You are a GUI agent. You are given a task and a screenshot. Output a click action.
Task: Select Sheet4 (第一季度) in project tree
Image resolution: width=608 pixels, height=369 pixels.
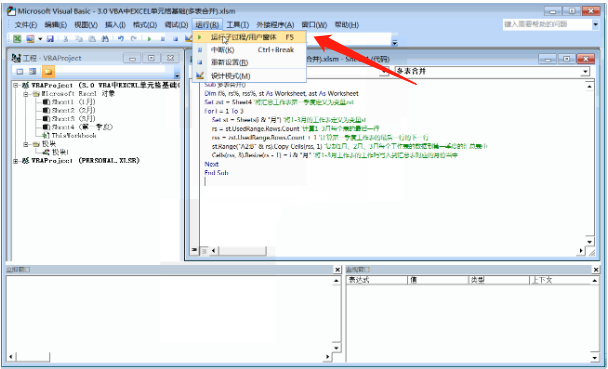78,127
